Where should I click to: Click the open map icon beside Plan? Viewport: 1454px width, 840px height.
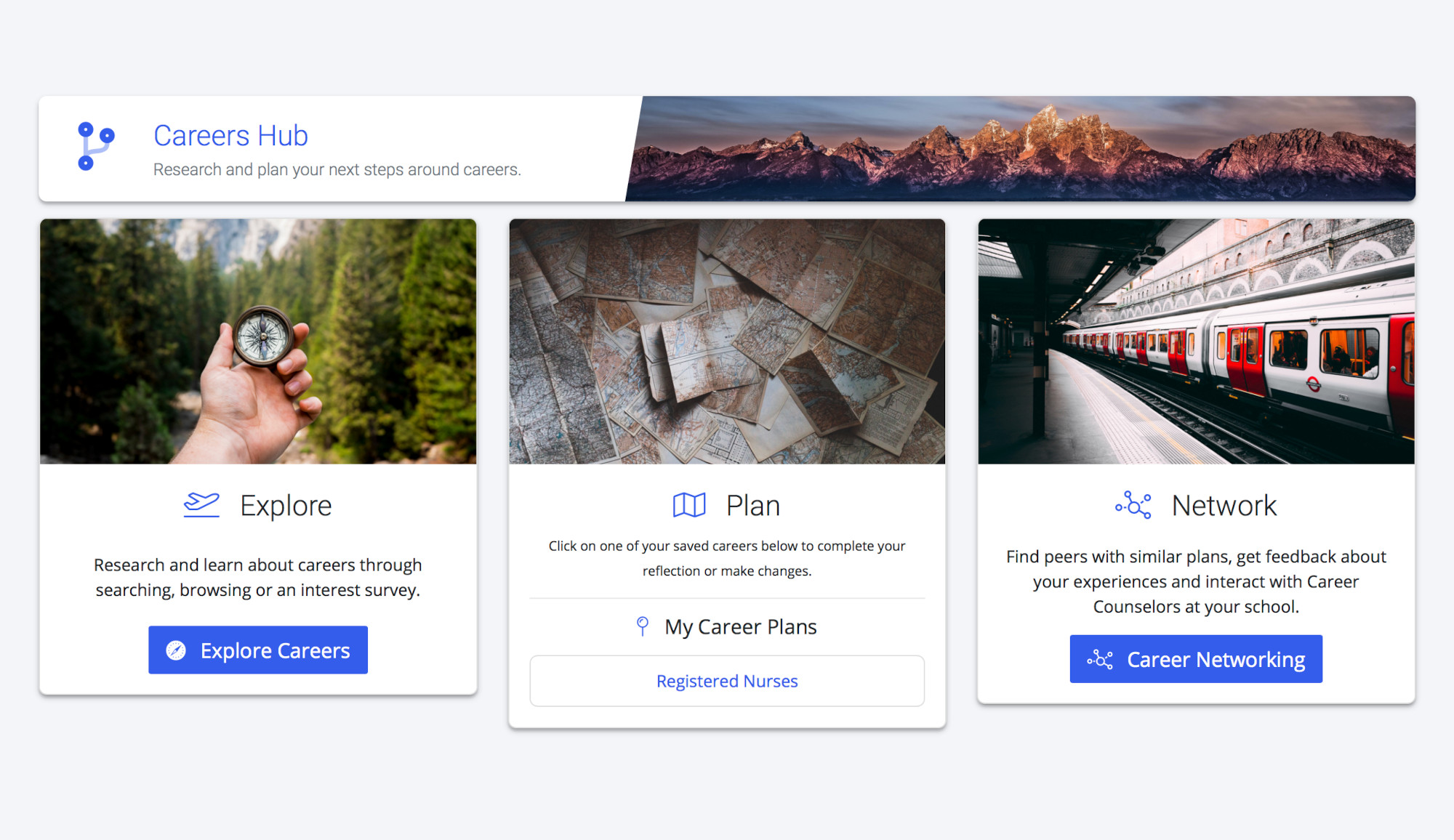click(x=689, y=505)
